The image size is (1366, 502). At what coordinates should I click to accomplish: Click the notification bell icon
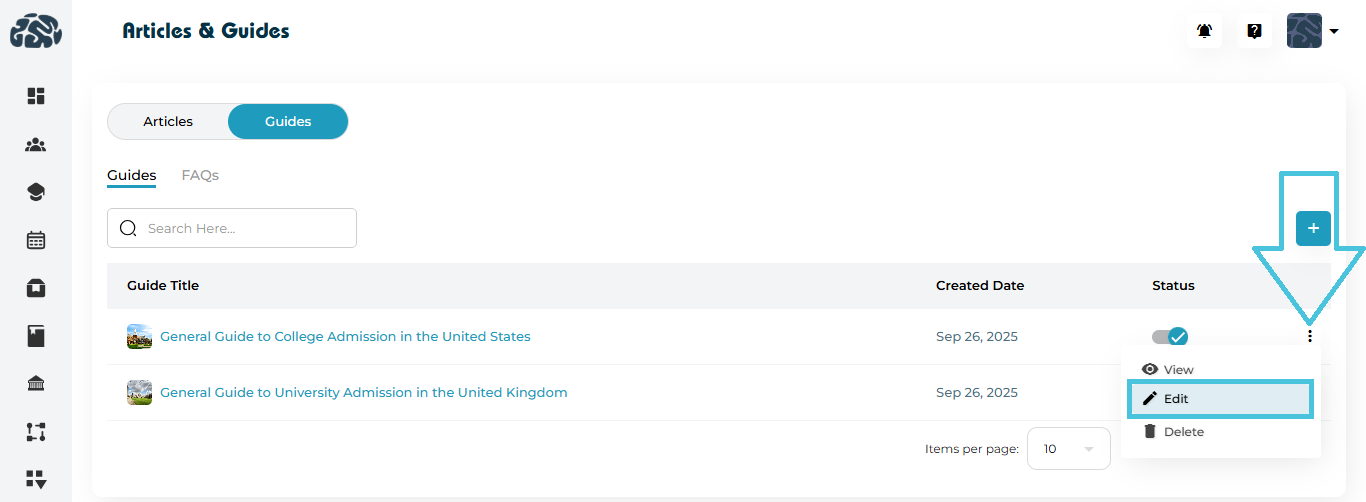click(x=1204, y=31)
